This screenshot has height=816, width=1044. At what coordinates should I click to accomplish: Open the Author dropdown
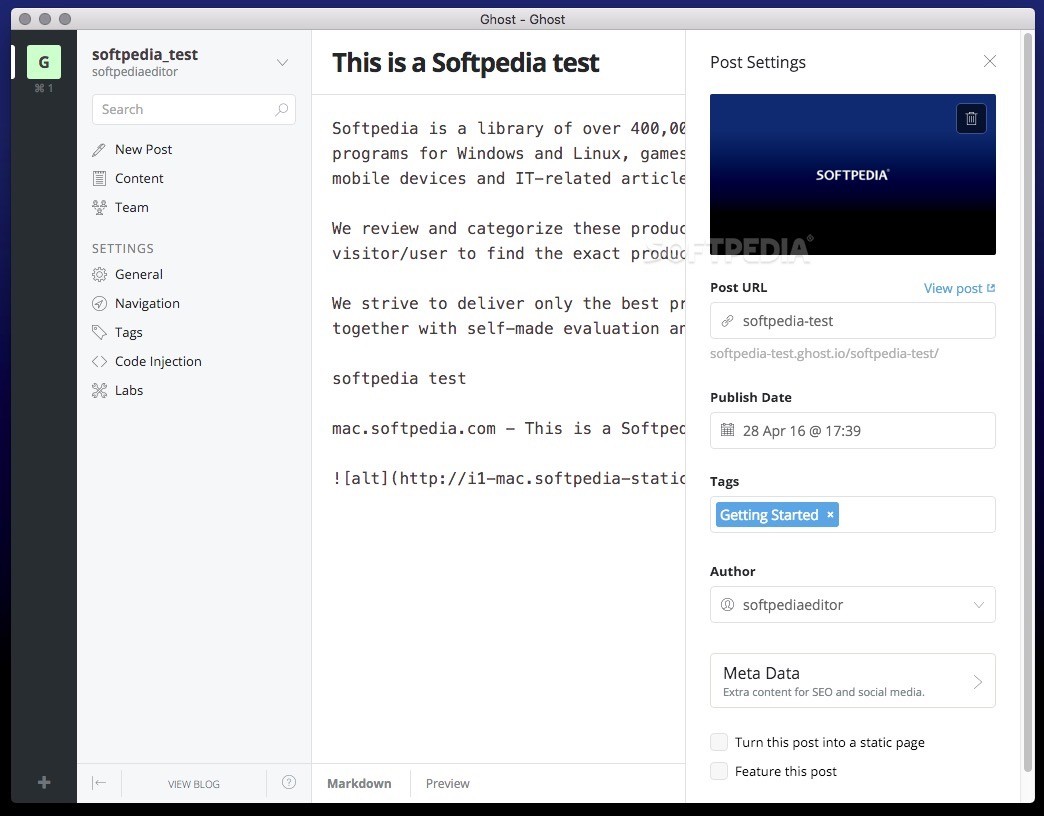click(x=979, y=605)
